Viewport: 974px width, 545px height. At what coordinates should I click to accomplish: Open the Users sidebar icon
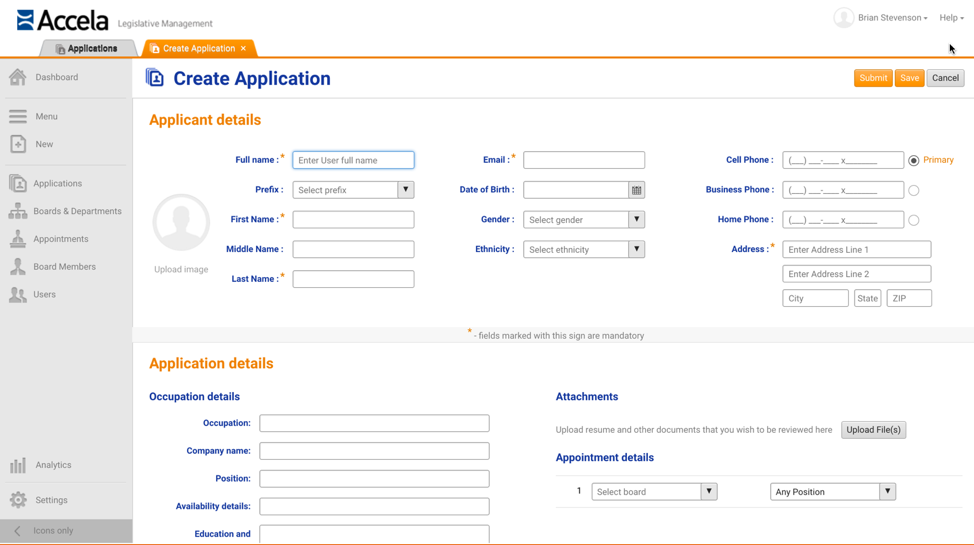pyautogui.click(x=18, y=295)
